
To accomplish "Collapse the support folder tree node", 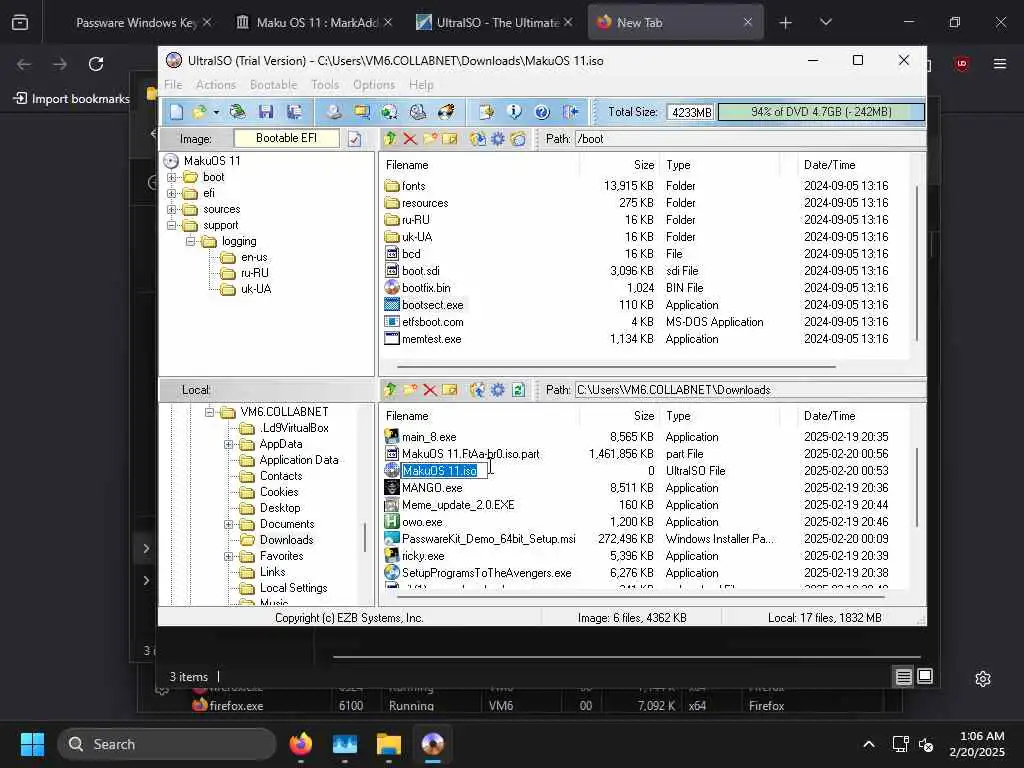I will click(x=171, y=225).
